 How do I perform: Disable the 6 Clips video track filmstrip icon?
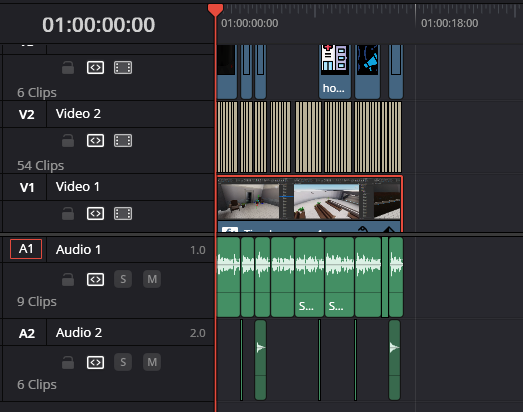123,68
